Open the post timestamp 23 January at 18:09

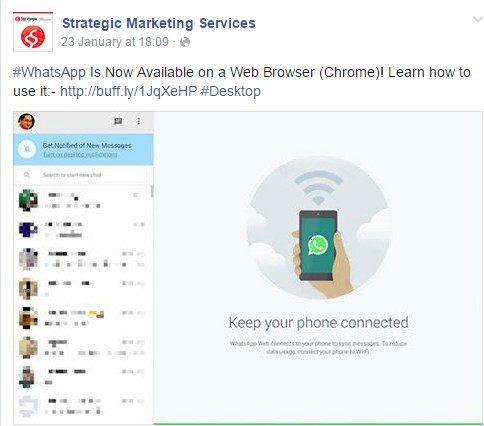[115, 42]
